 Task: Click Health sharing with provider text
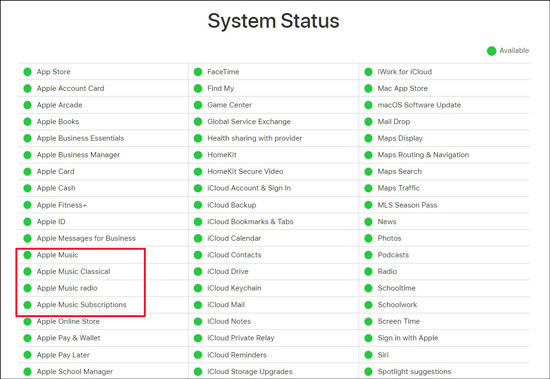255,138
